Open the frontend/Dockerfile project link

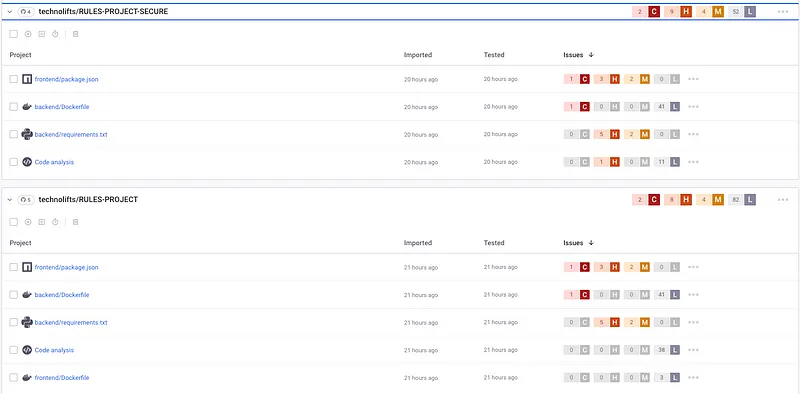[62, 378]
